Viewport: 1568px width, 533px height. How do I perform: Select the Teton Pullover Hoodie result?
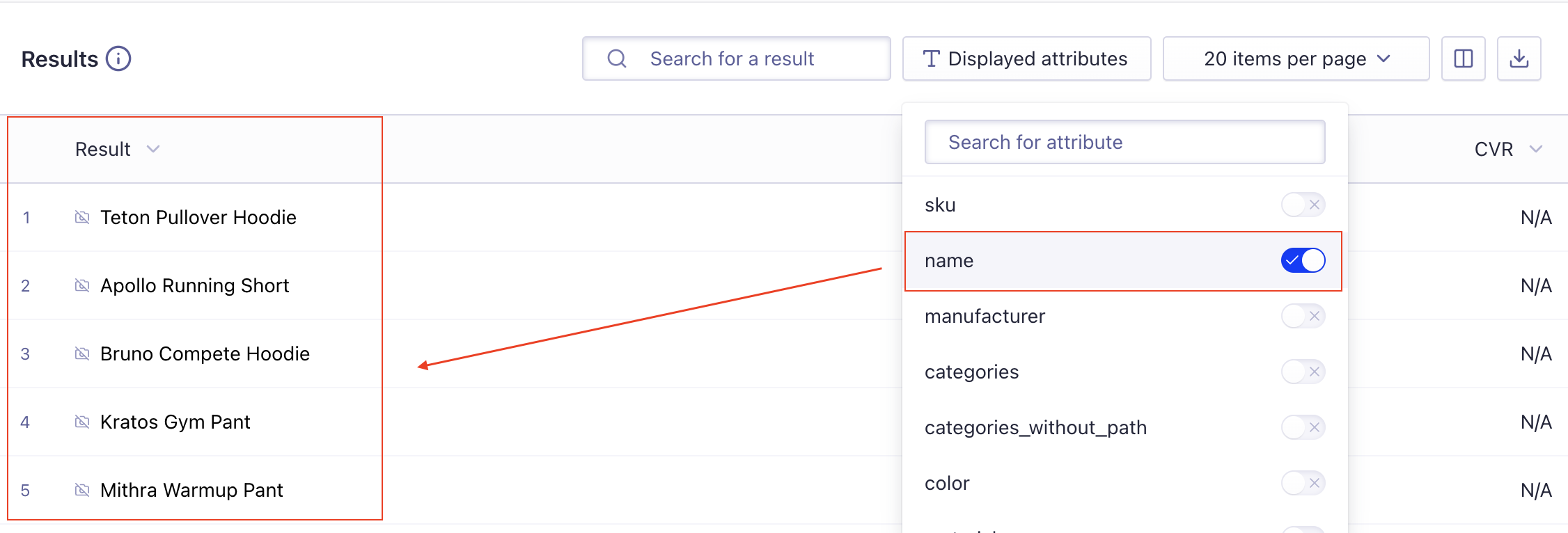coord(198,218)
